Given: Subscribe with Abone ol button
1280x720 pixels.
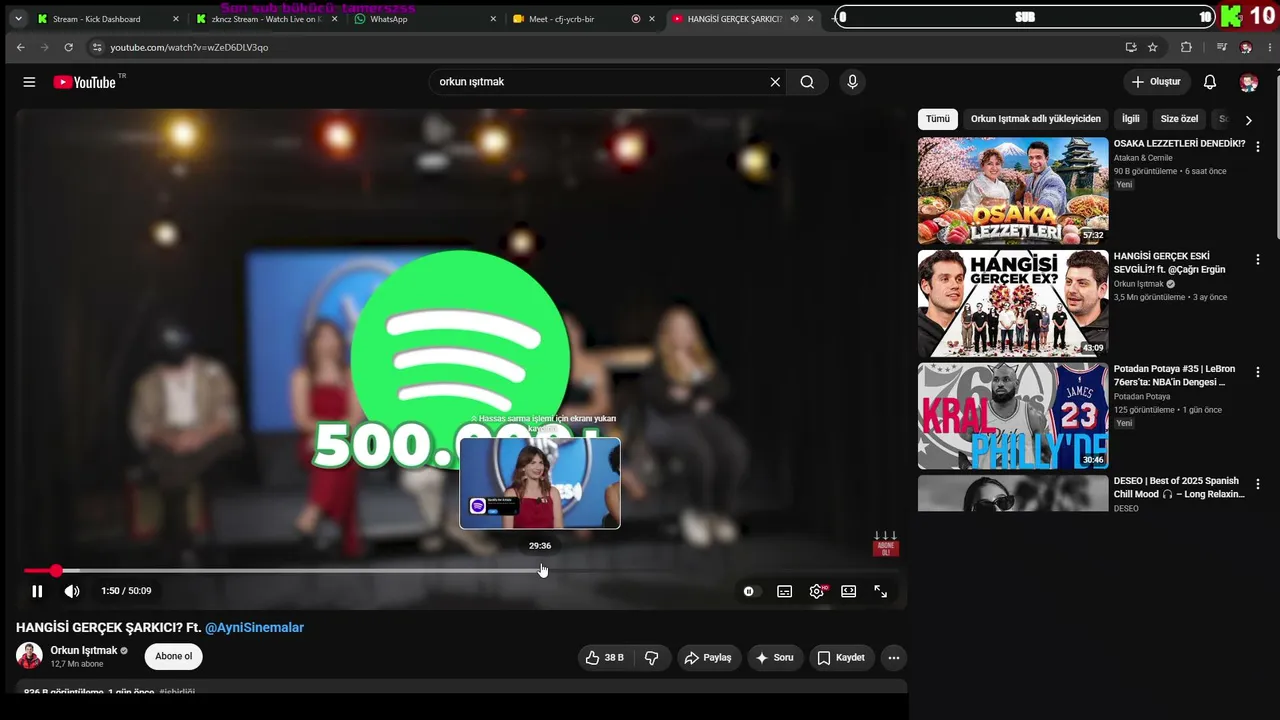Looking at the screenshot, I should point(174,657).
